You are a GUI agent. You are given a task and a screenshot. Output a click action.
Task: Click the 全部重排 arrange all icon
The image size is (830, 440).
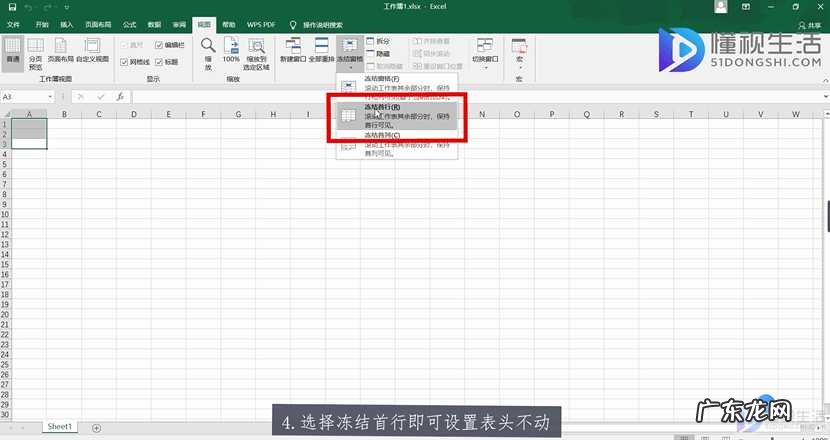[x=321, y=50]
